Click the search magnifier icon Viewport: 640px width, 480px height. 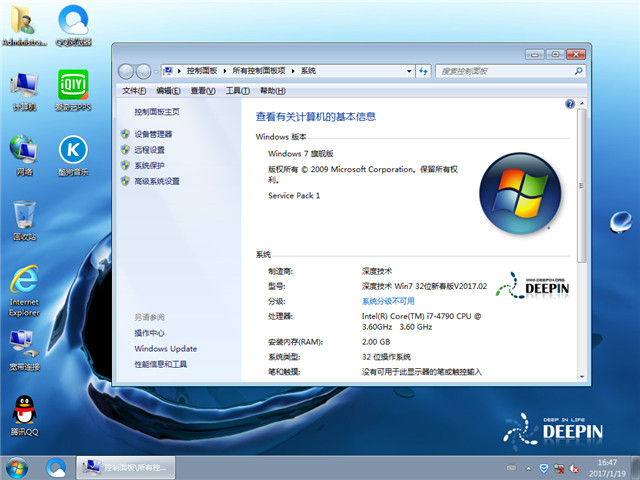(578, 71)
